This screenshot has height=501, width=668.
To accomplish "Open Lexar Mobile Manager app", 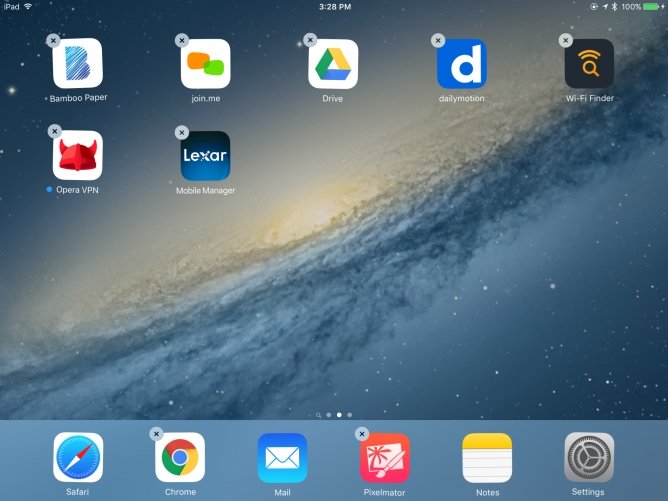I will pyautogui.click(x=205, y=155).
